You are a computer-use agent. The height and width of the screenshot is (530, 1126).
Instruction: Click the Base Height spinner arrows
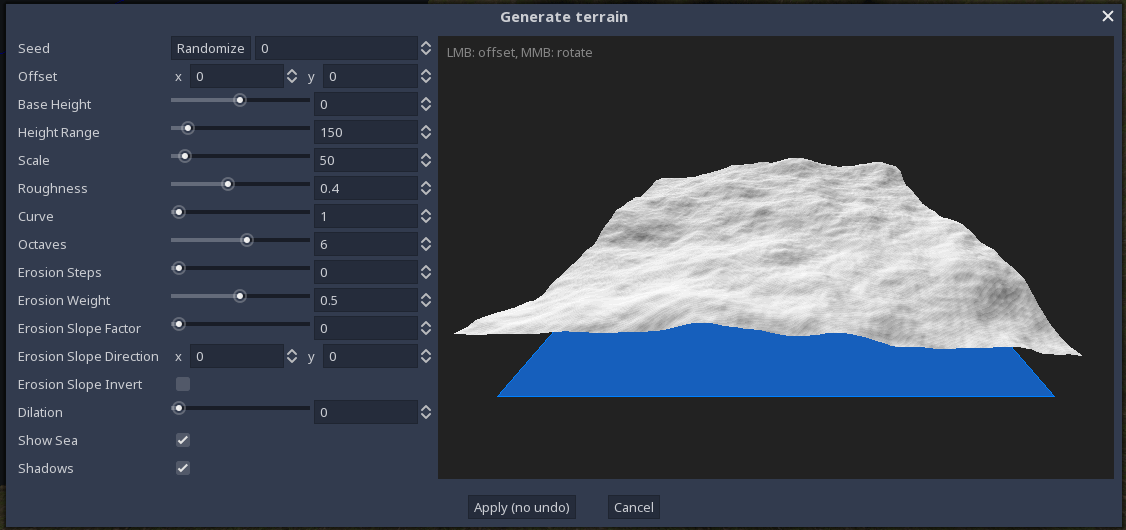click(x=426, y=104)
